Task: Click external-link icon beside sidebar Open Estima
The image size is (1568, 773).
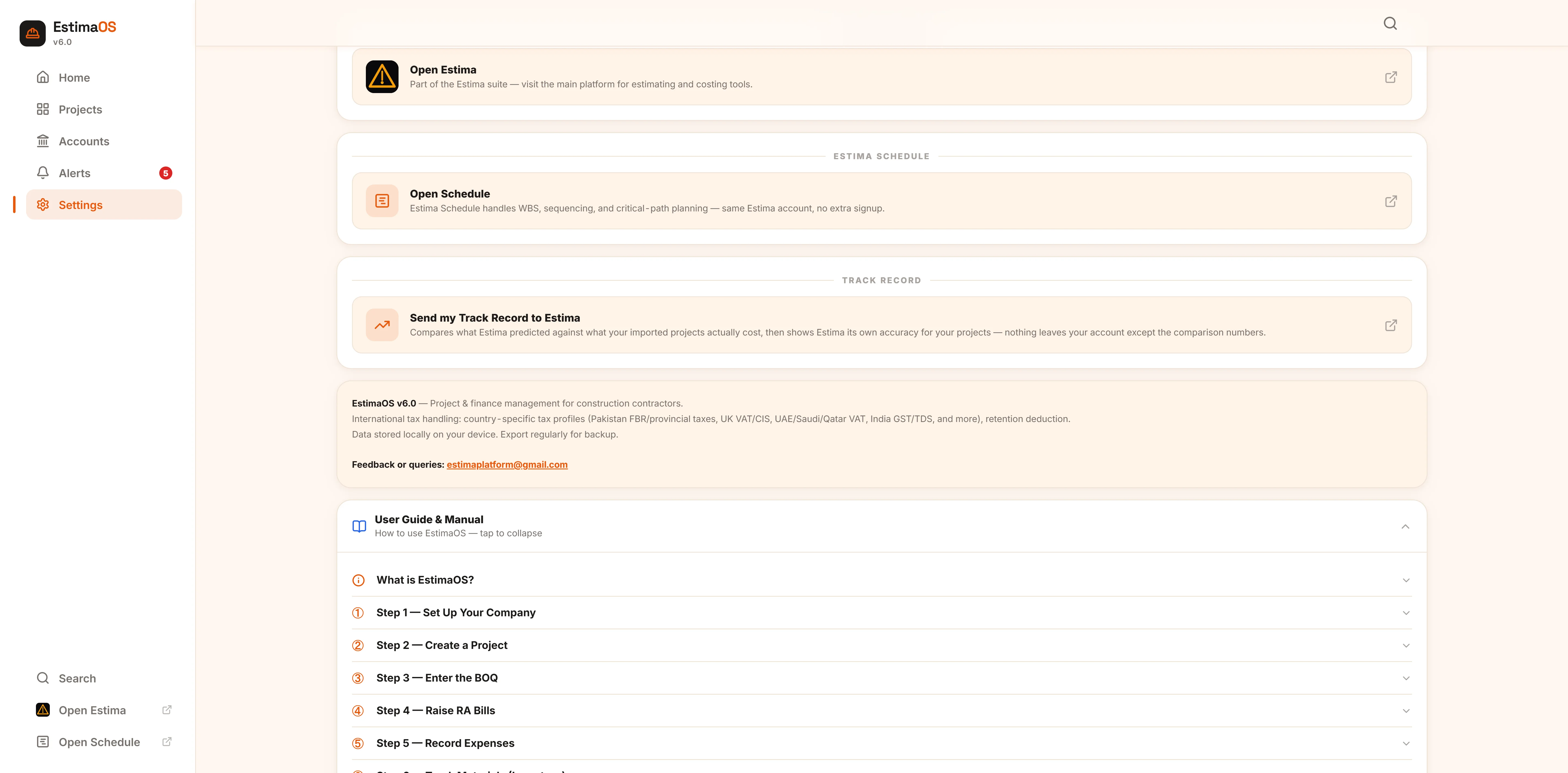Action: point(167,710)
